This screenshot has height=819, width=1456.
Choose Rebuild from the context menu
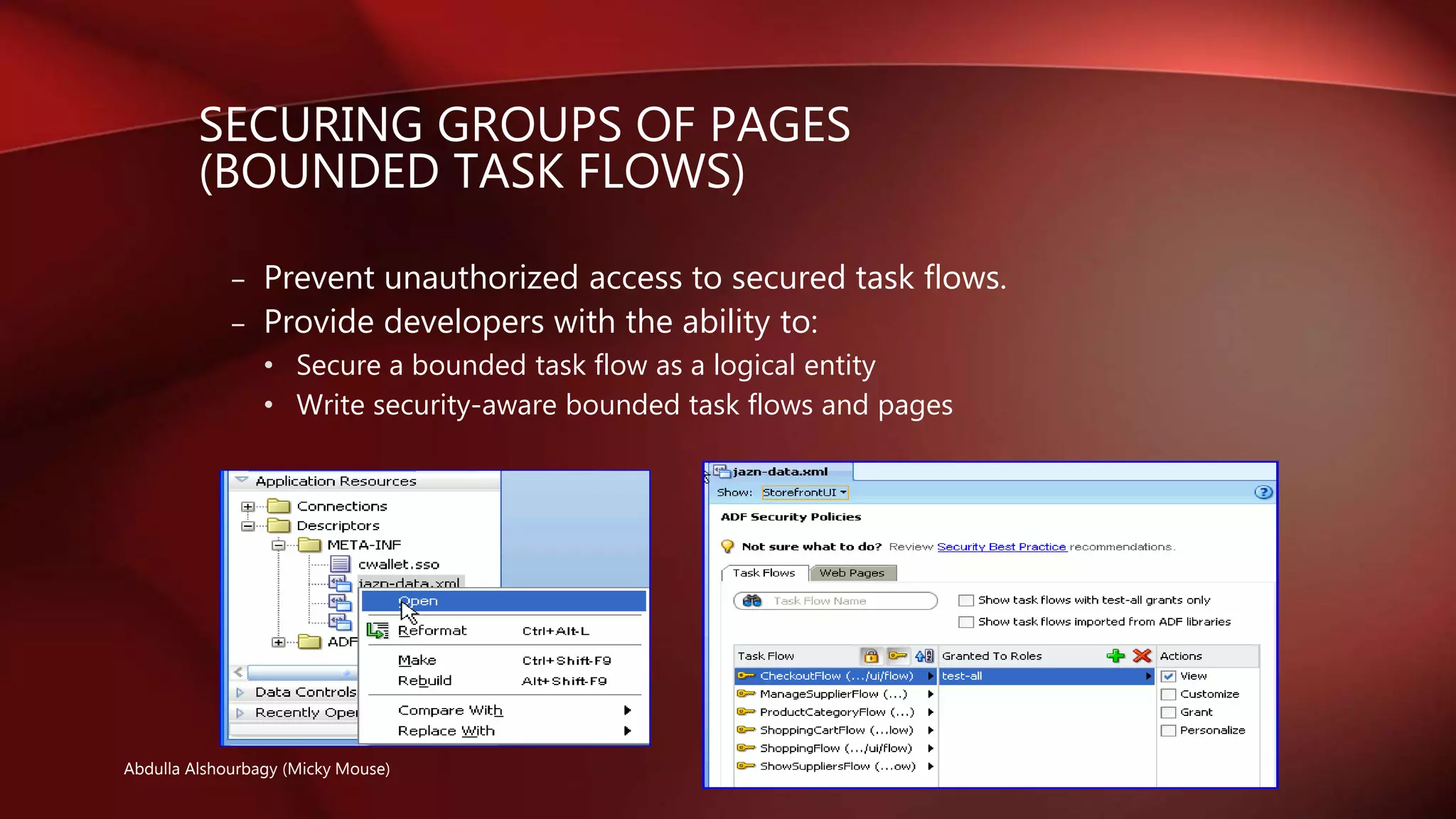(503, 681)
